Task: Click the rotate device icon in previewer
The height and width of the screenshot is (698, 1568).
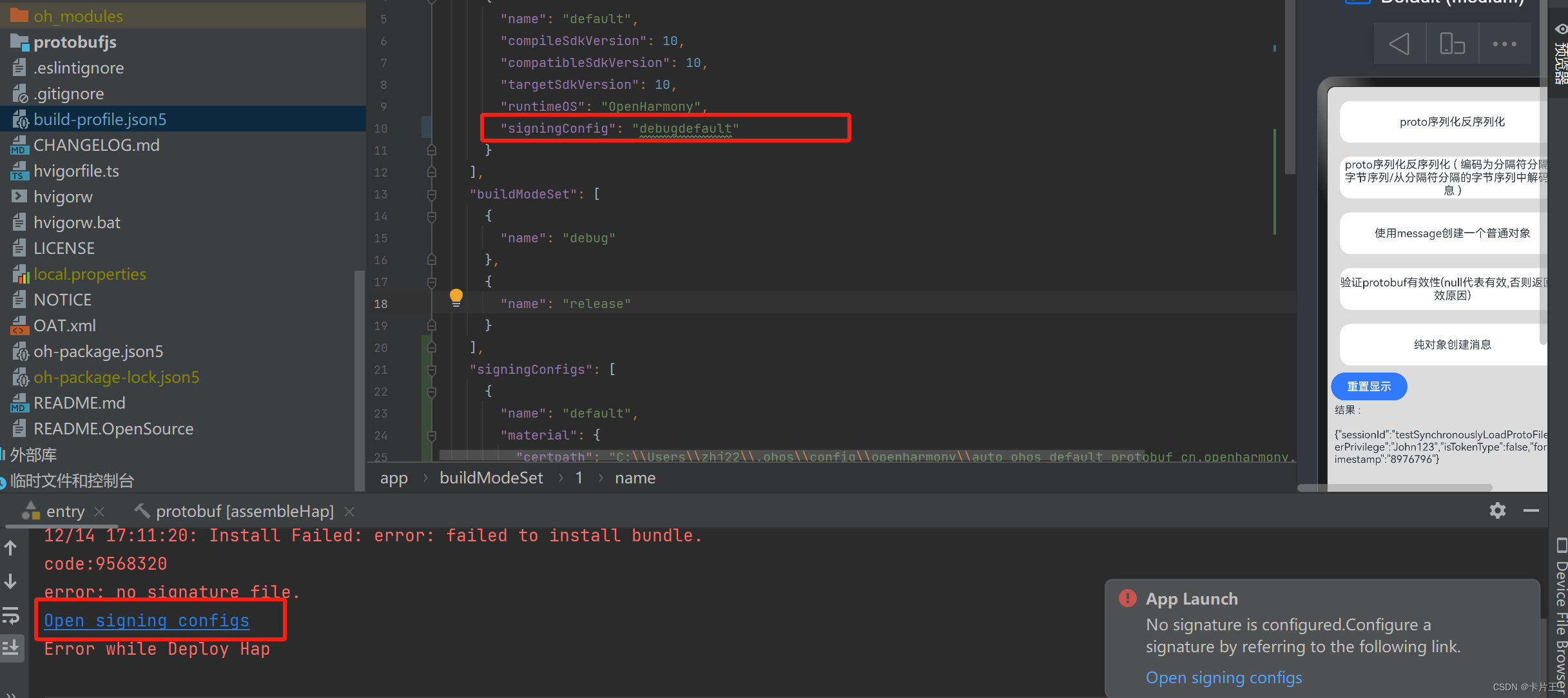Action: (x=1452, y=44)
